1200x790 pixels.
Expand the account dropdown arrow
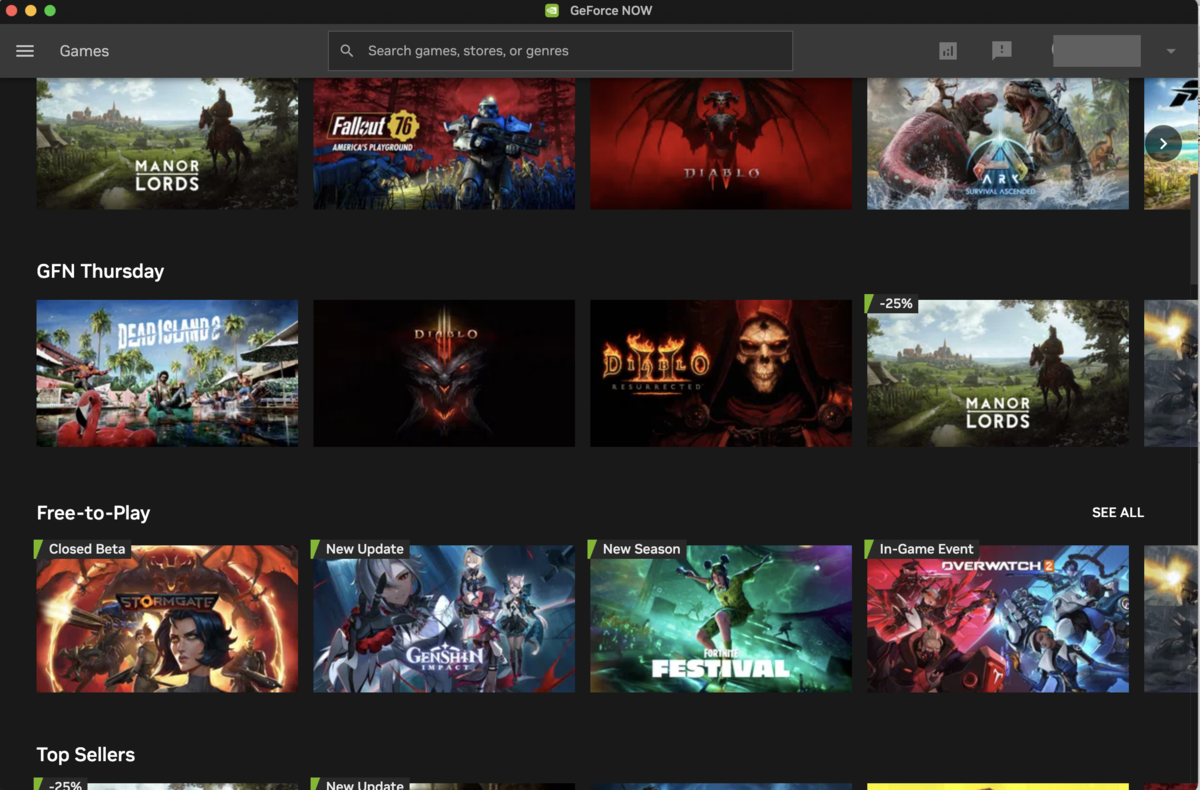[x=1170, y=51]
